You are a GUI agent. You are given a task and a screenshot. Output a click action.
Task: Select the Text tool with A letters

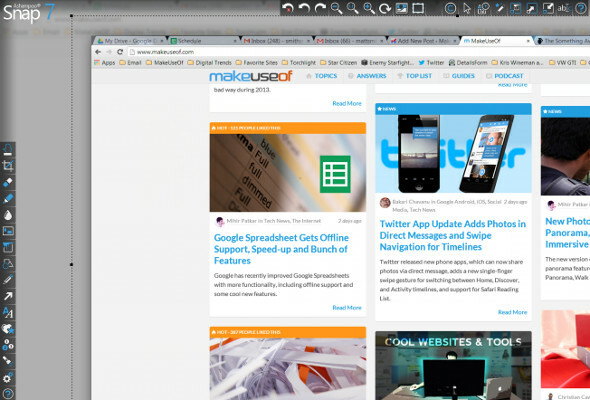click(x=8, y=312)
